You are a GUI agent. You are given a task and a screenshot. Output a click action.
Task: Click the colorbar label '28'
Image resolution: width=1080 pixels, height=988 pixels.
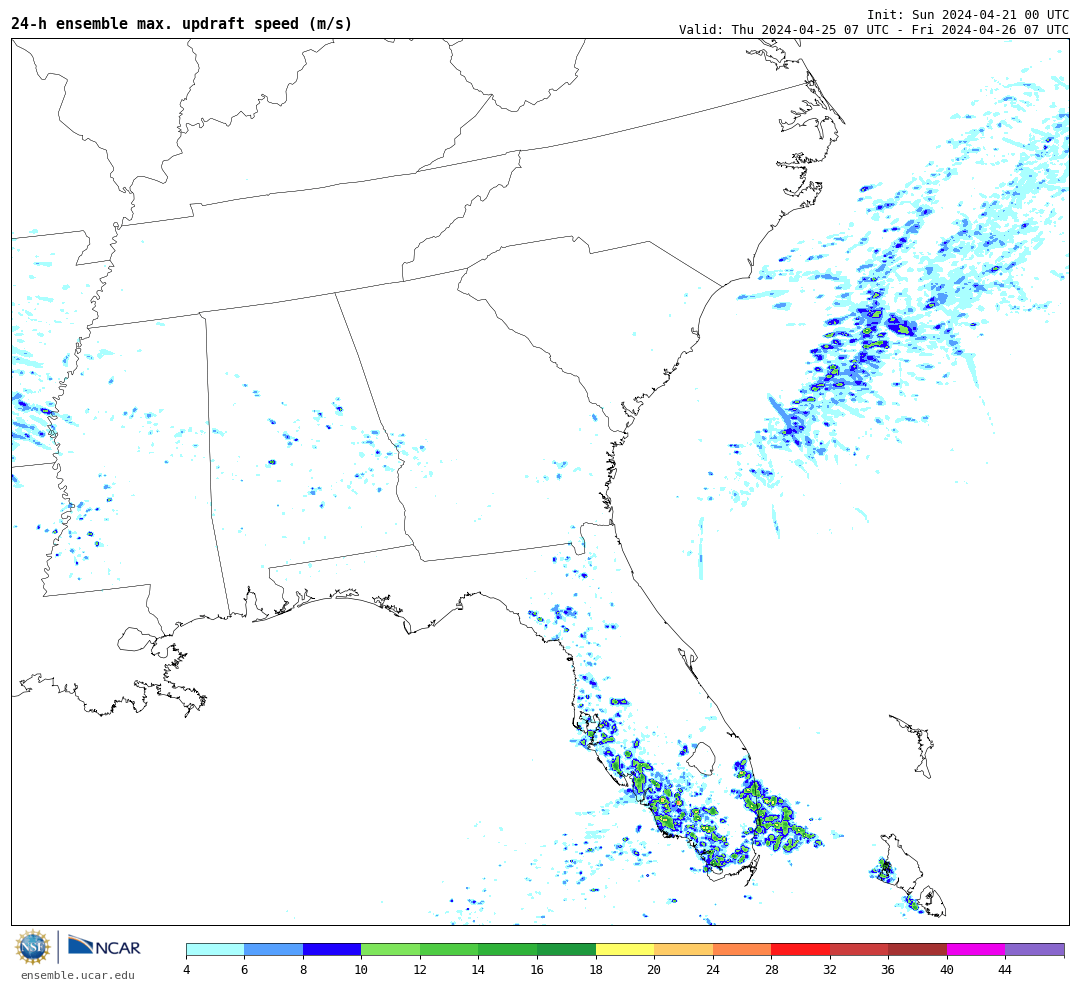tap(771, 970)
